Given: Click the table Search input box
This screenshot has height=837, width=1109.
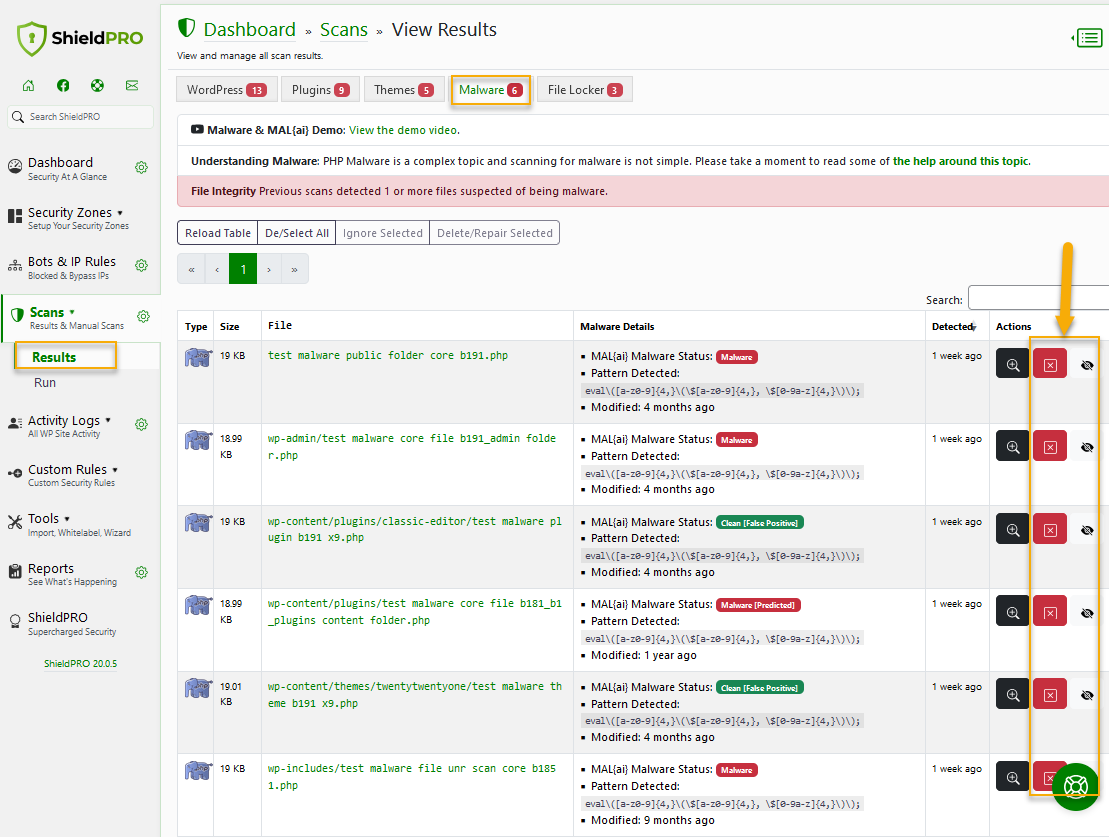Looking at the screenshot, I should (1038, 298).
